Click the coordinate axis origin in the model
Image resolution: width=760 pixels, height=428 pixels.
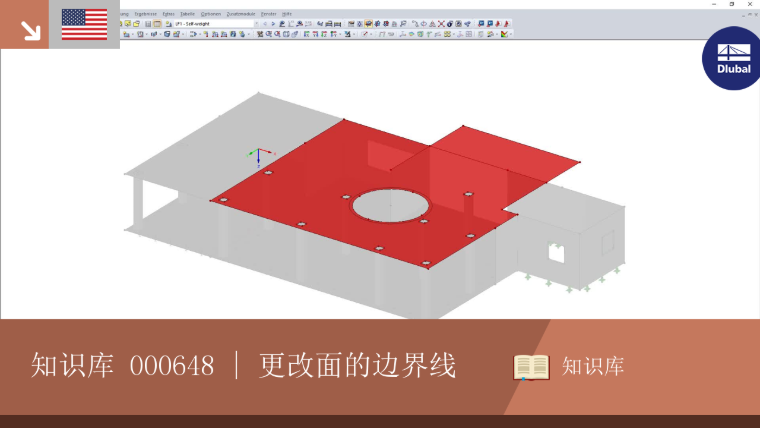pos(258,151)
